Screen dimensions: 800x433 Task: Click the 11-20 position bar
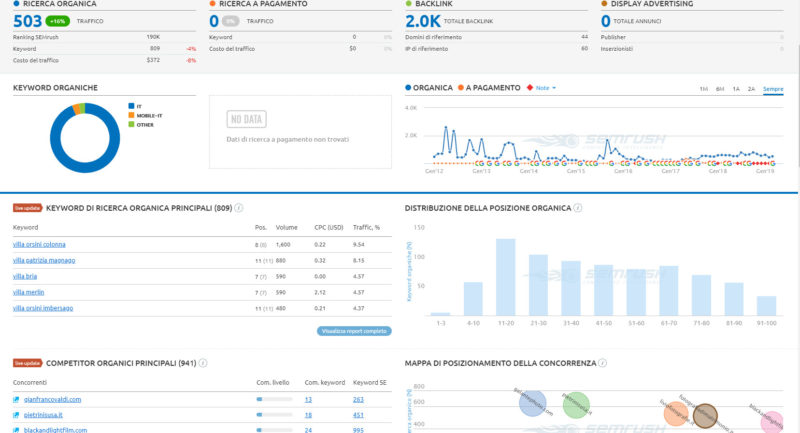coord(506,277)
